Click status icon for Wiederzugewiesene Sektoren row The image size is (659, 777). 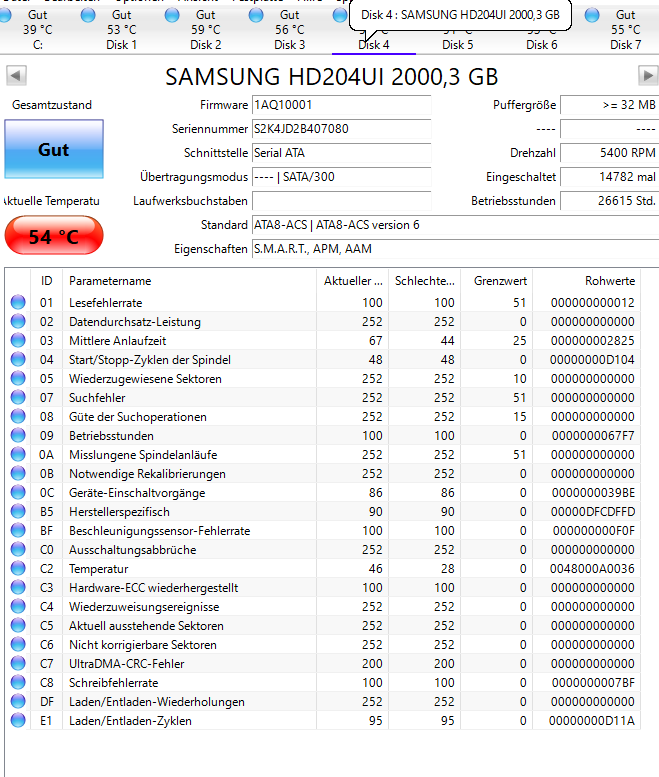(18, 379)
